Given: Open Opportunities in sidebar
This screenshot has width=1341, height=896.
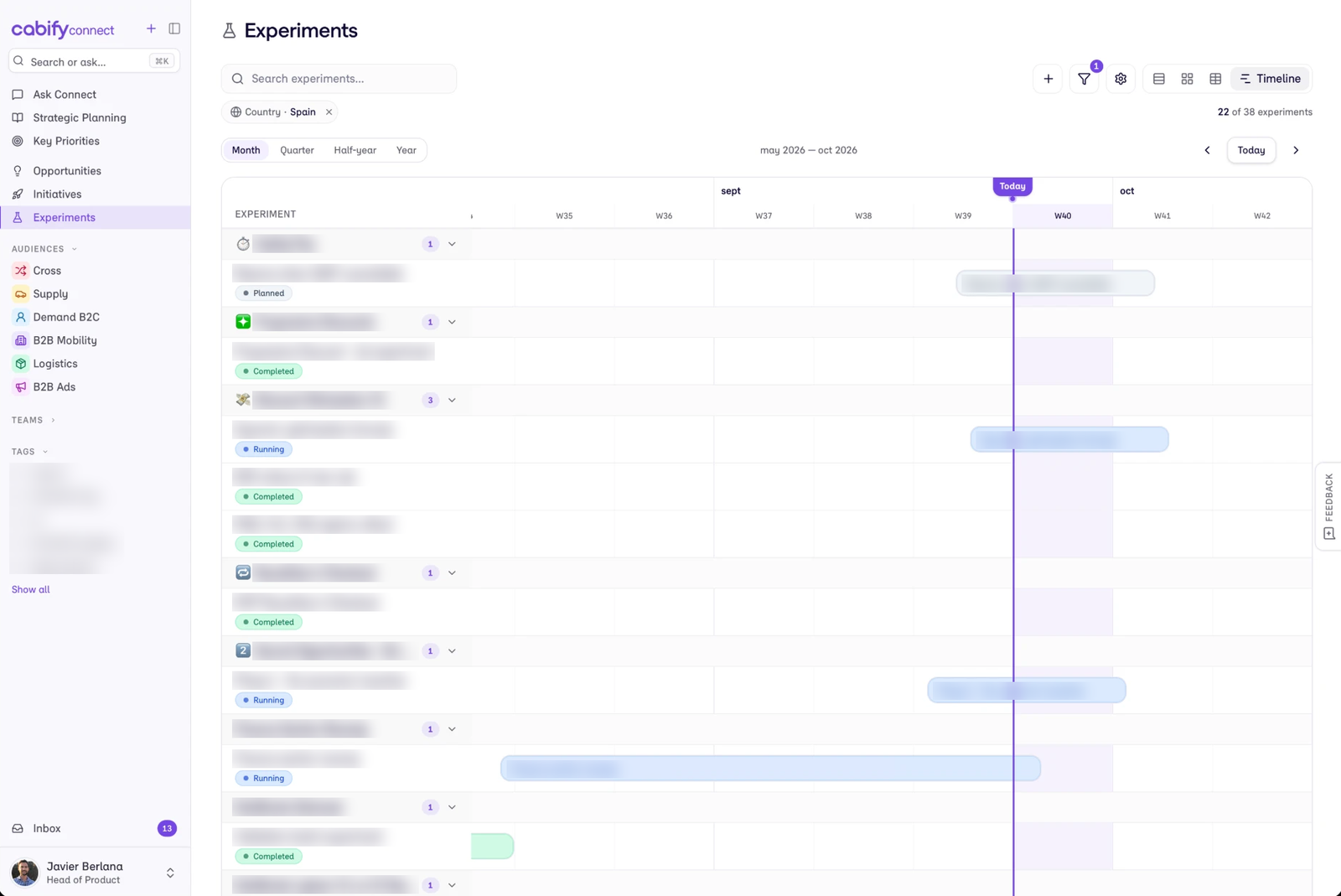Looking at the screenshot, I should [95, 171].
